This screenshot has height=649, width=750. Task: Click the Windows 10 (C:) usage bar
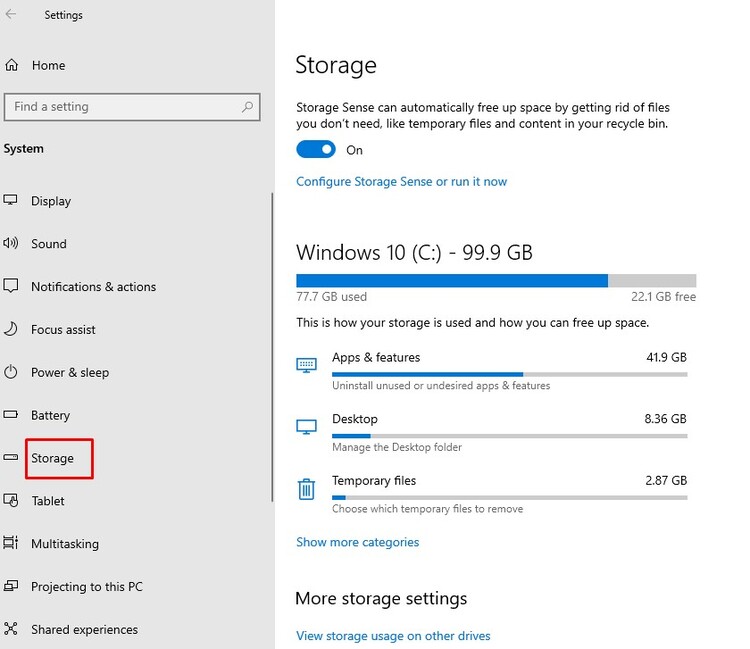pyautogui.click(x=495, y=281)
